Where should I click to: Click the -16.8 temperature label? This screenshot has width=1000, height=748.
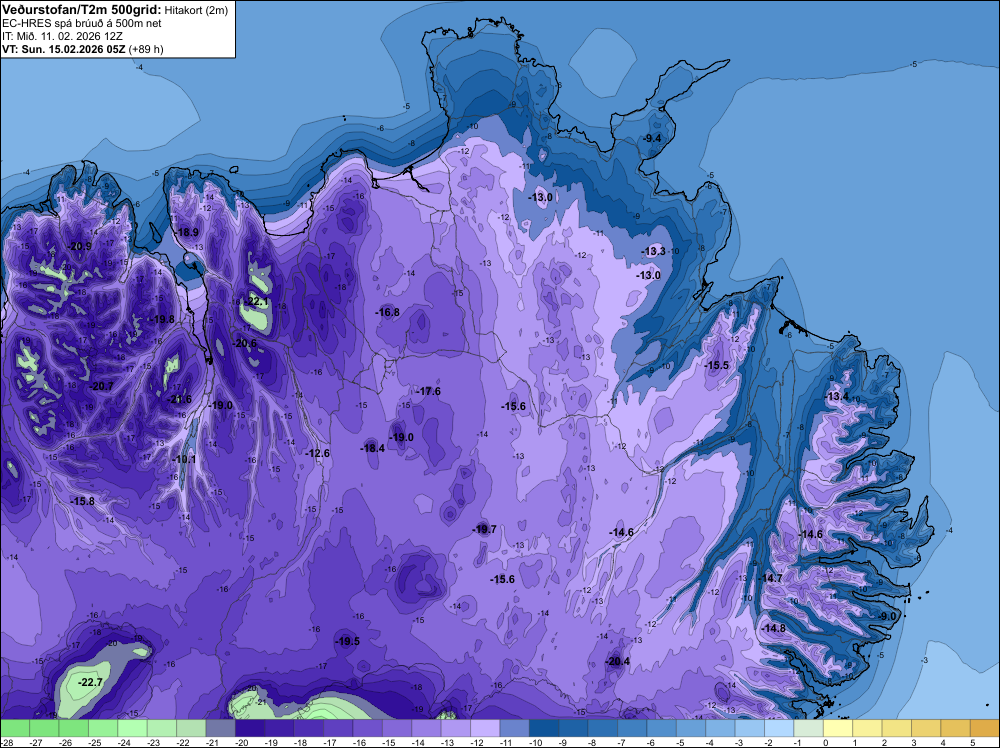point(388,312)
